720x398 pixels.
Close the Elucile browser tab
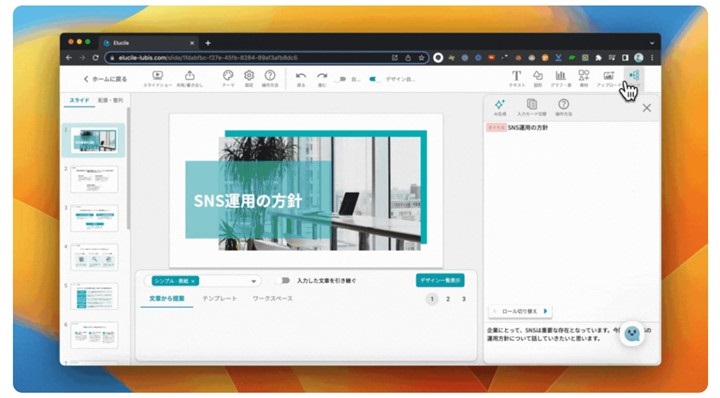[x=192, y=43]
